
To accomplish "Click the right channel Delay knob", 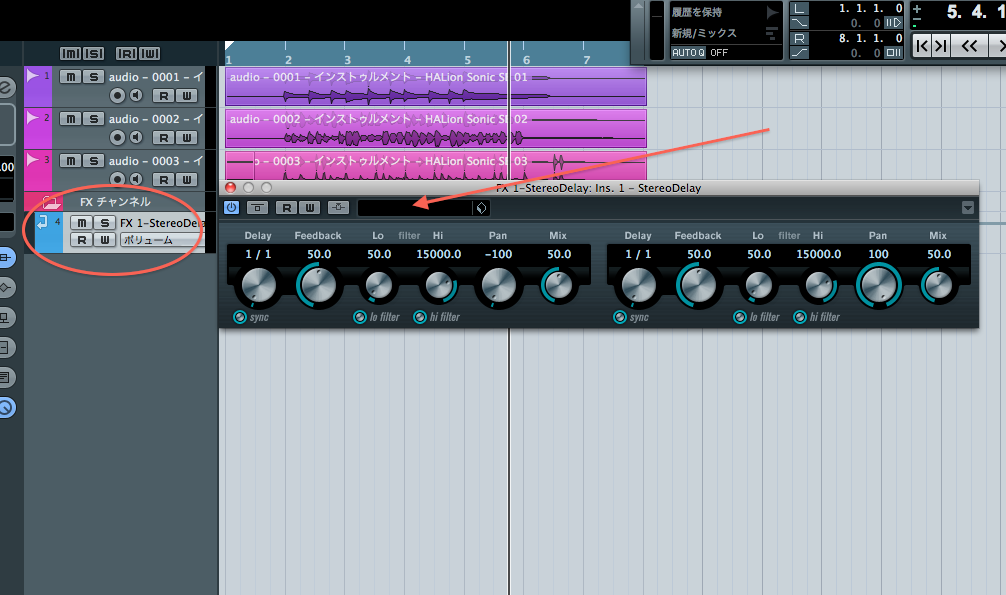I will 638,286.
